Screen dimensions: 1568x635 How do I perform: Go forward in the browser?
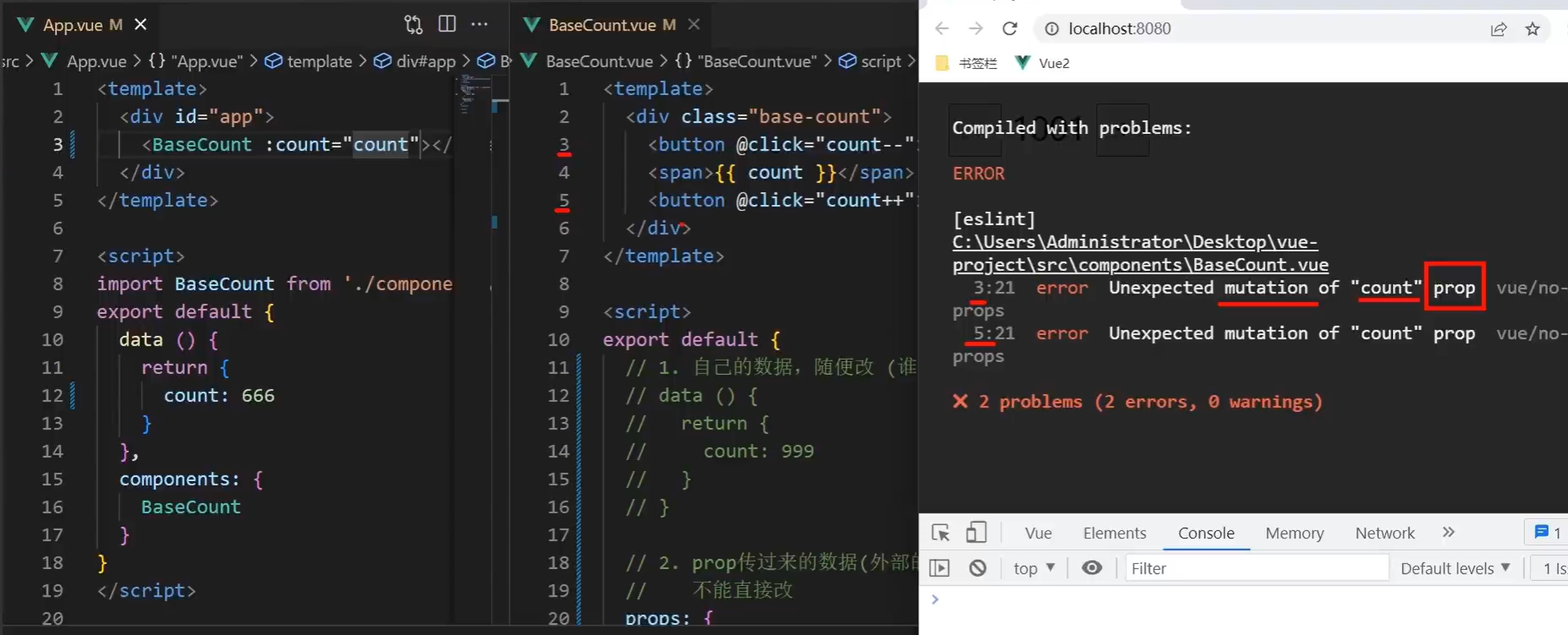click(x=976, y=28)
